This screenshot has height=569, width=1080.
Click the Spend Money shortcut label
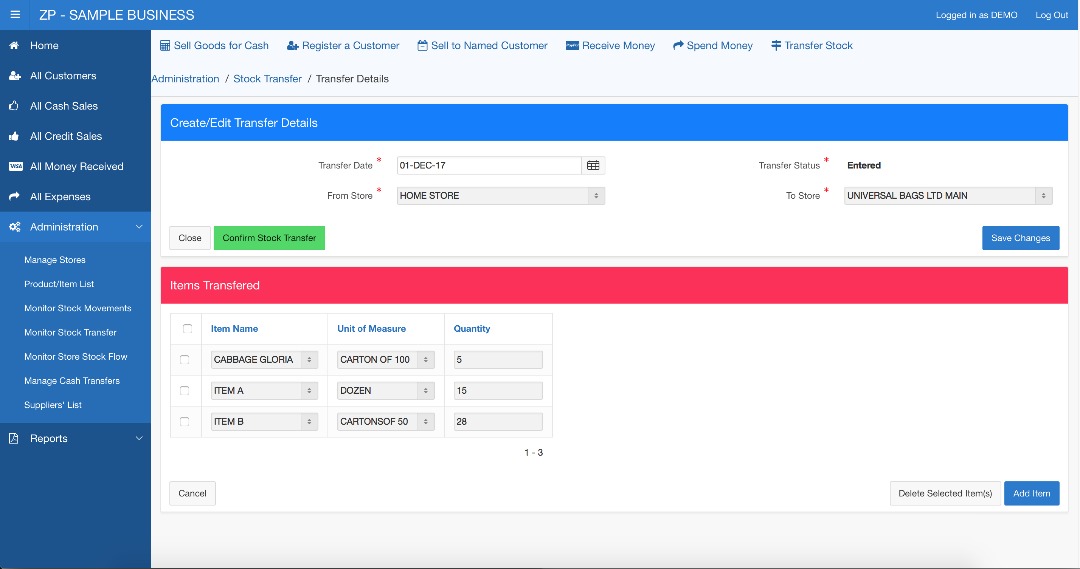coord(720,45)
